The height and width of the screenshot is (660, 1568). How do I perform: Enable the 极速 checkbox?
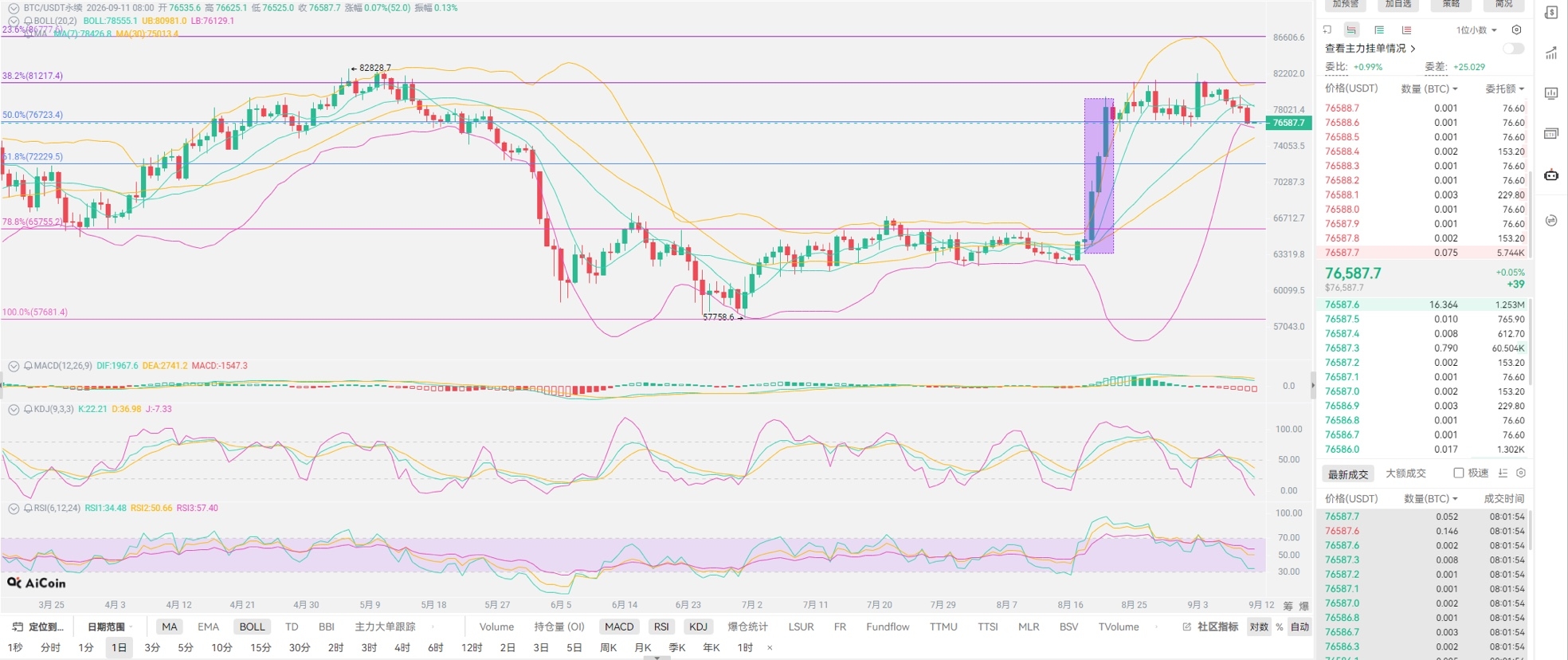1459,473
